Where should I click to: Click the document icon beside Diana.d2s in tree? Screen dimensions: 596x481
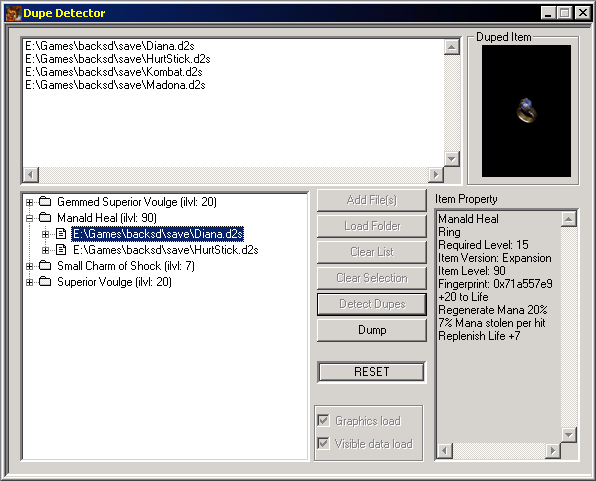[x=61, y=233]
